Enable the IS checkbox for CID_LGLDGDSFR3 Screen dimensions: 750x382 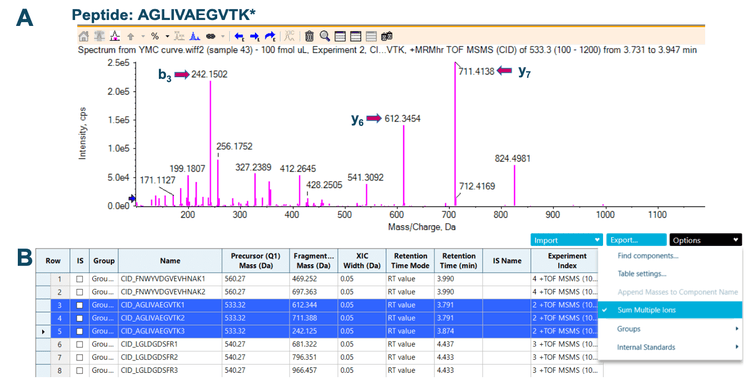point(79,370)
